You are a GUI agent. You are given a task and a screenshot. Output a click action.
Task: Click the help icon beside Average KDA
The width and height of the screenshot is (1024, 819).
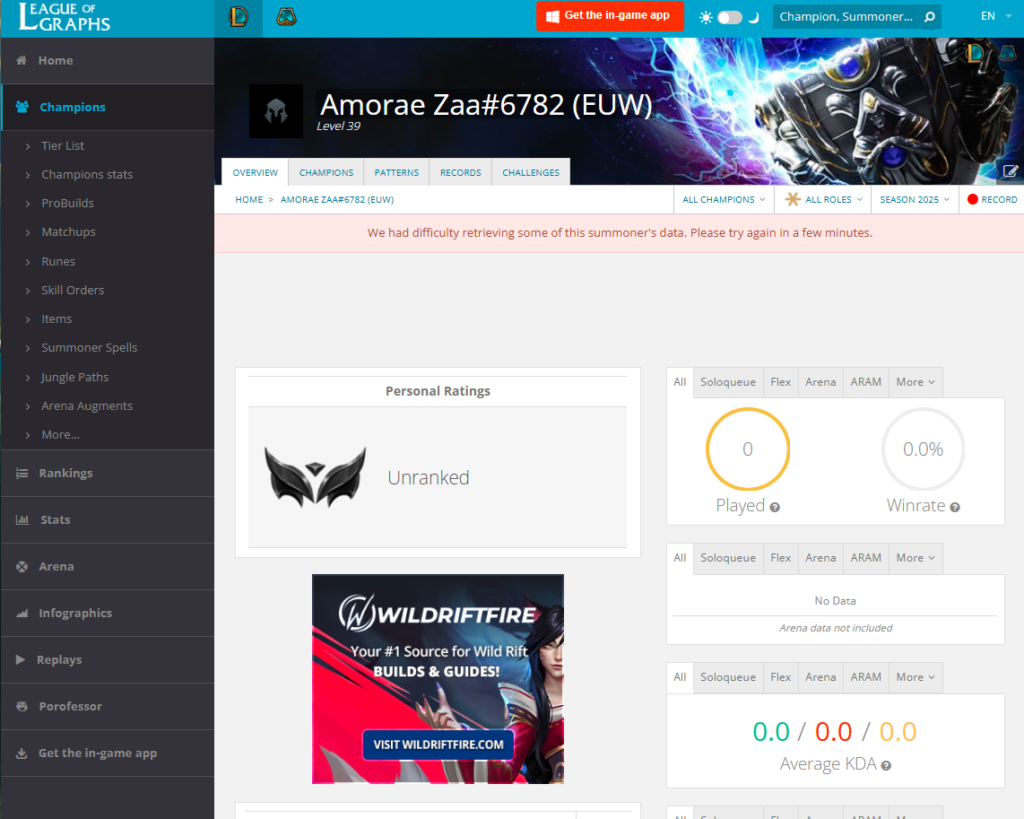[886, 765]
